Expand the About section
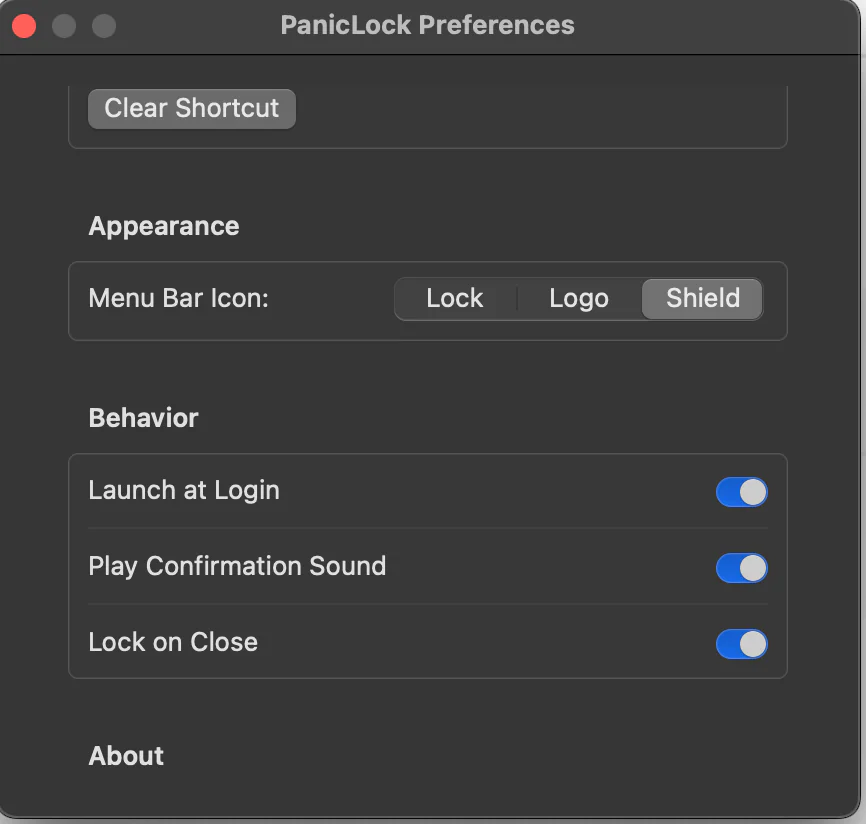 (x=126, y=756)
